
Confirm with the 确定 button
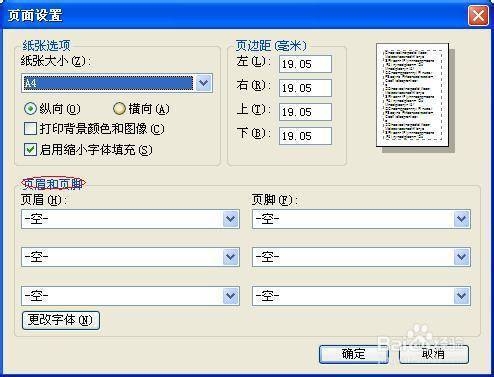coord(354,354)
